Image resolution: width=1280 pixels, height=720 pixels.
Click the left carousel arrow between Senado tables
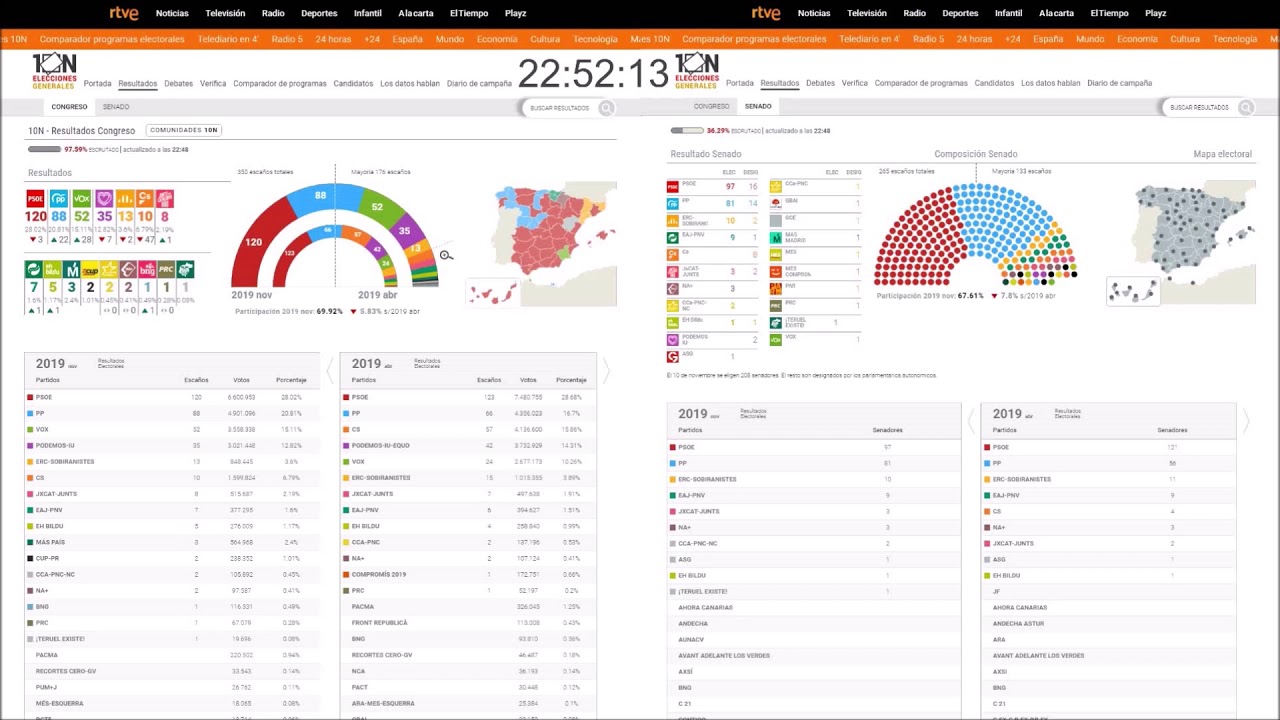(x=971, y=422)
